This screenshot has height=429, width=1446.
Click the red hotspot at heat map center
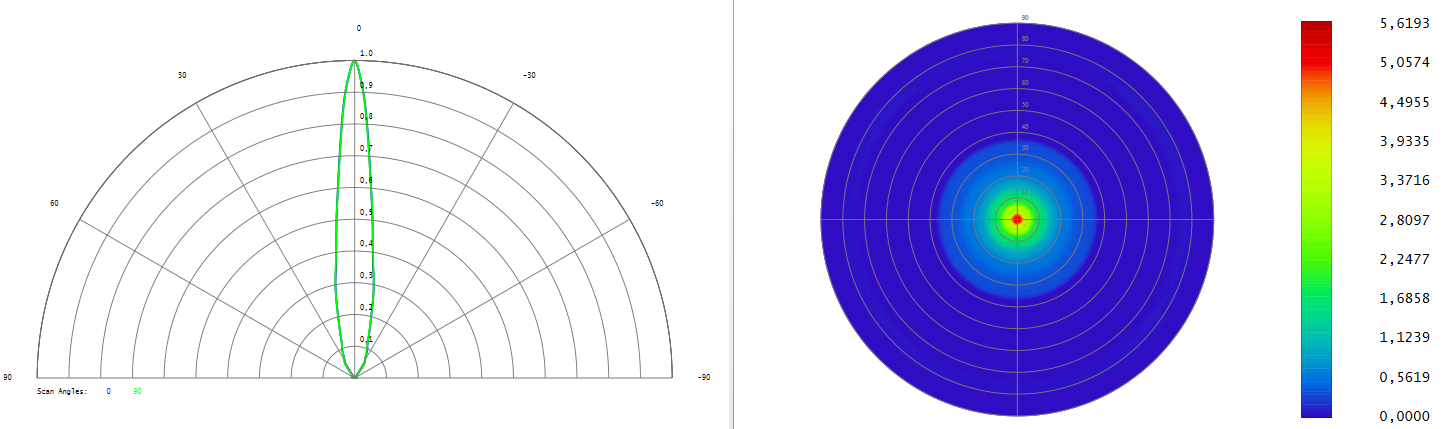(x=1018, y=219)
